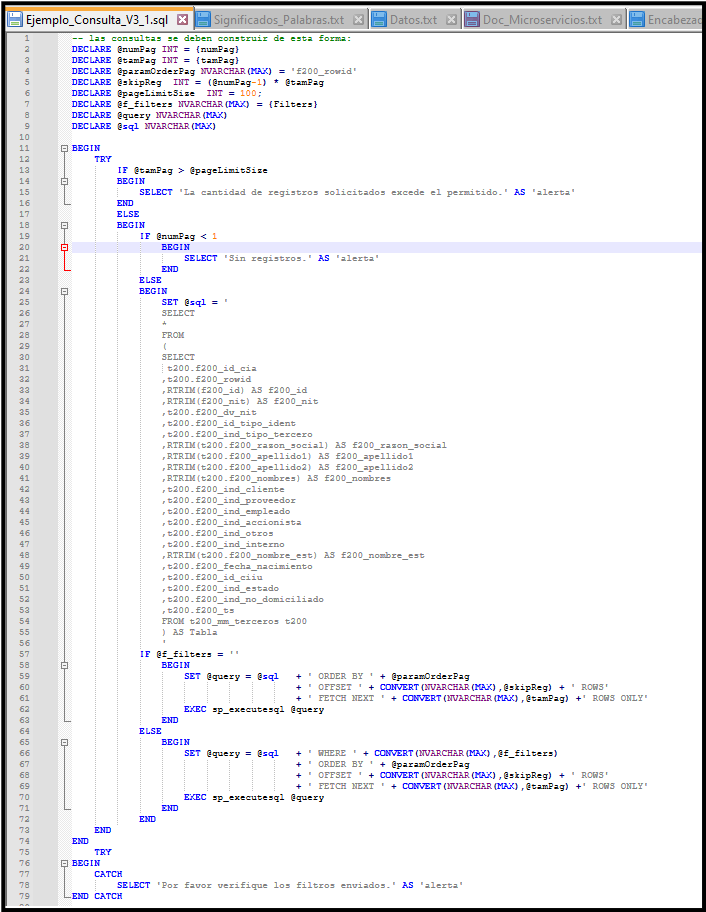The width and height of the screenshot is (706, 912).
Task: Collapse the BEGIN block at line 18
Action: point(65,225)
